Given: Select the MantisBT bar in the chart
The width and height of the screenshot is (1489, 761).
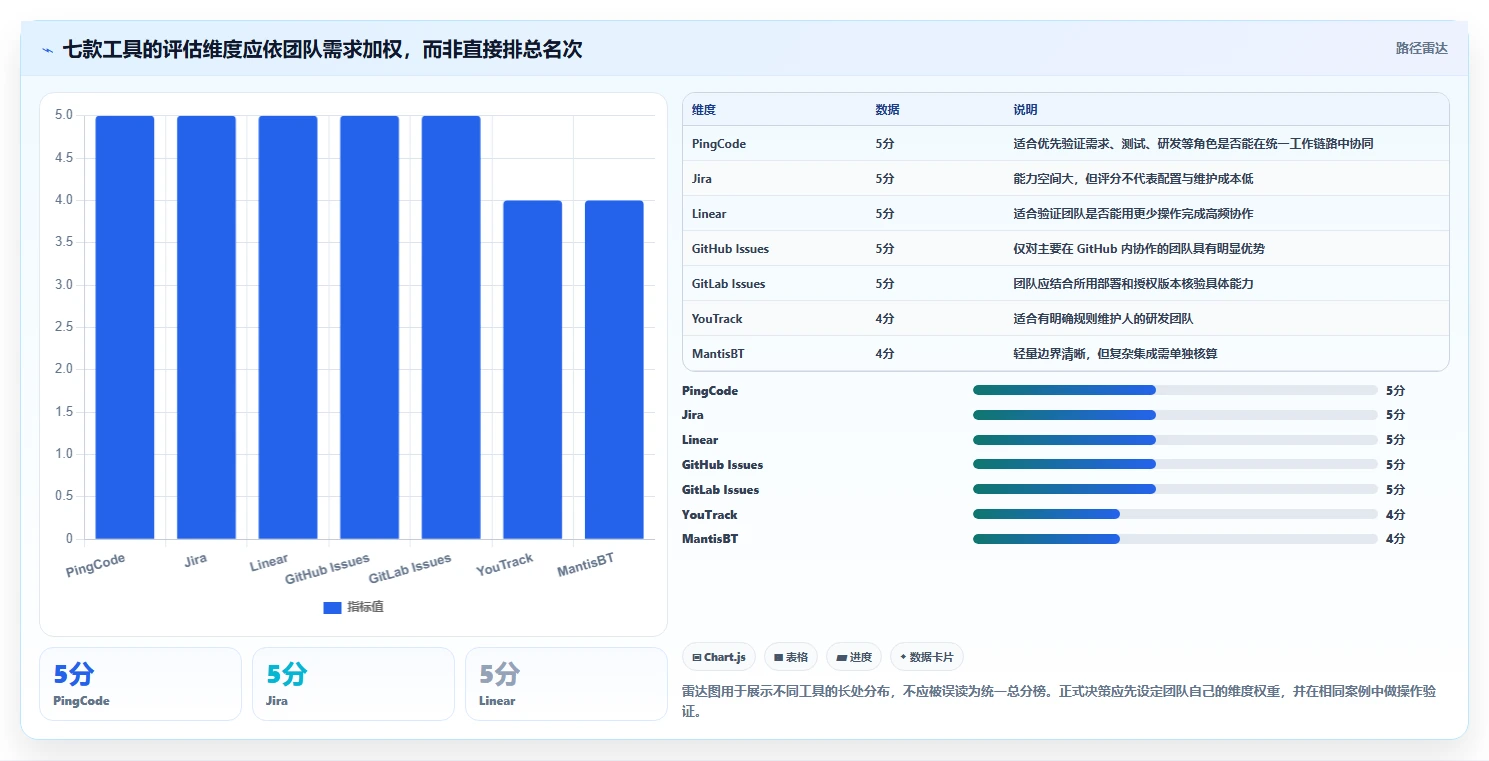Looking at the screenshot, I should click(x=614, y=370).
